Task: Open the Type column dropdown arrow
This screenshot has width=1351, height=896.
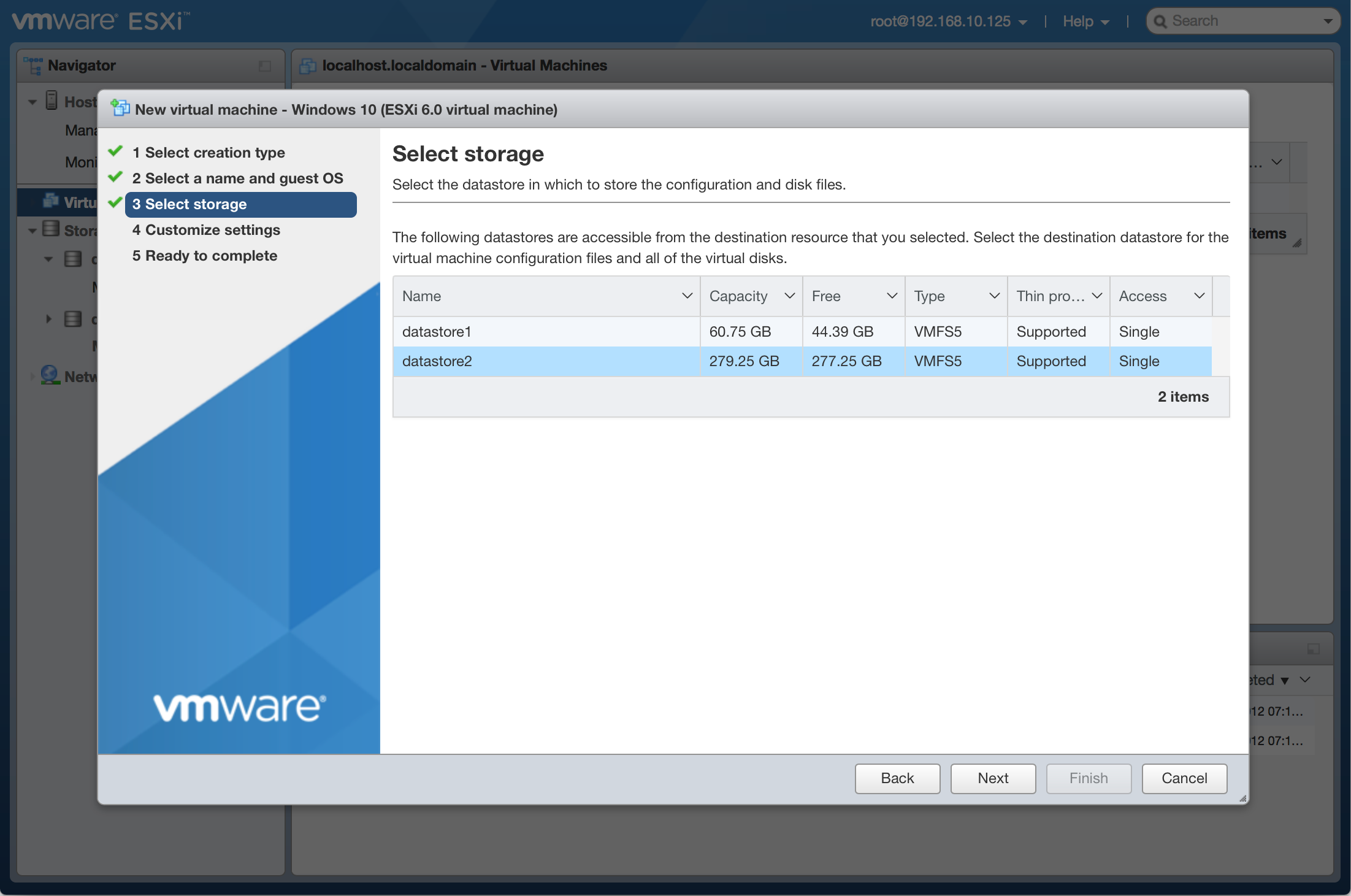Action: 995,296
